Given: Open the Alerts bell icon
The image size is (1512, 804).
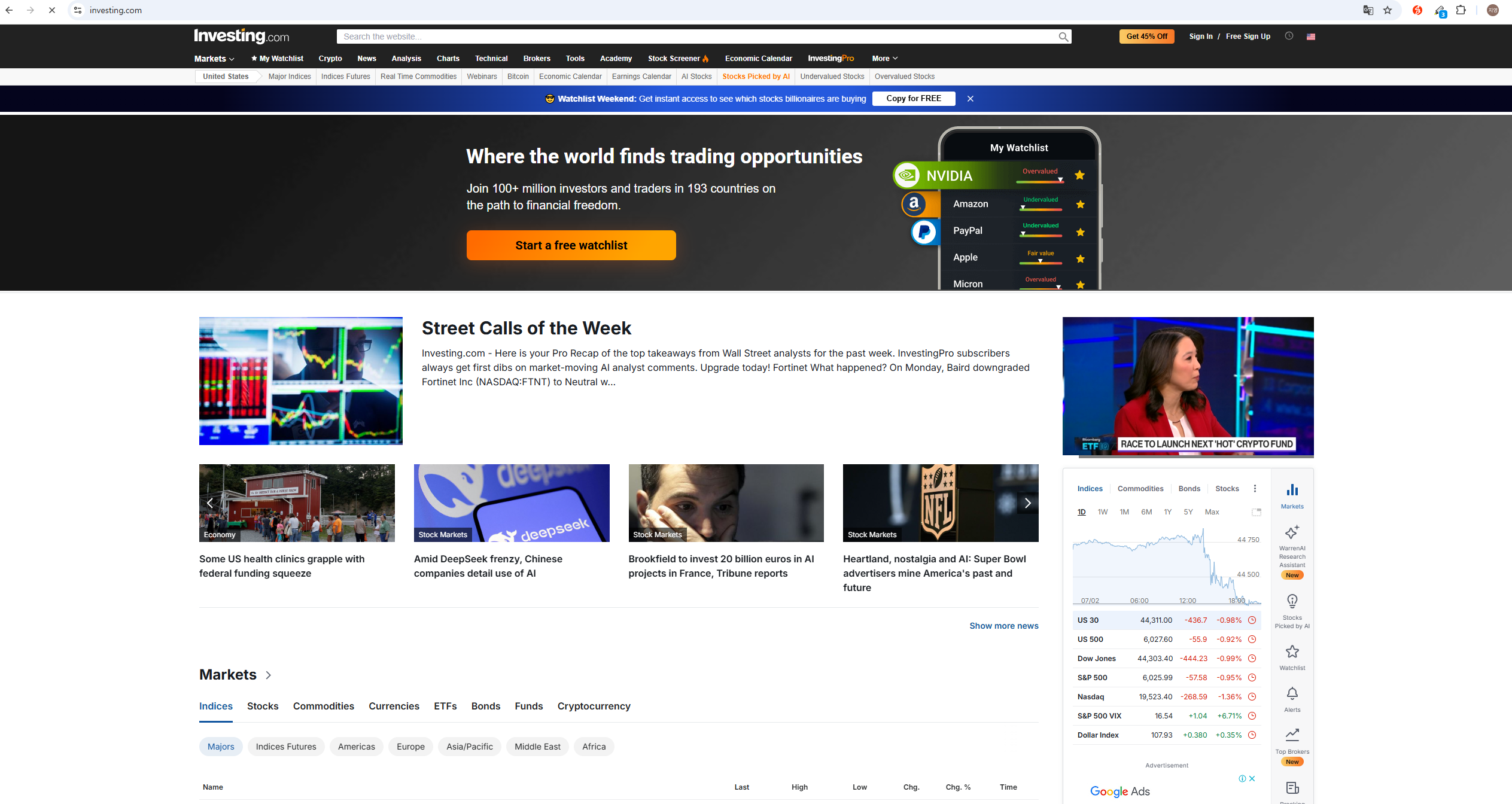Looking at the screenshot, I should [1292, 693].
